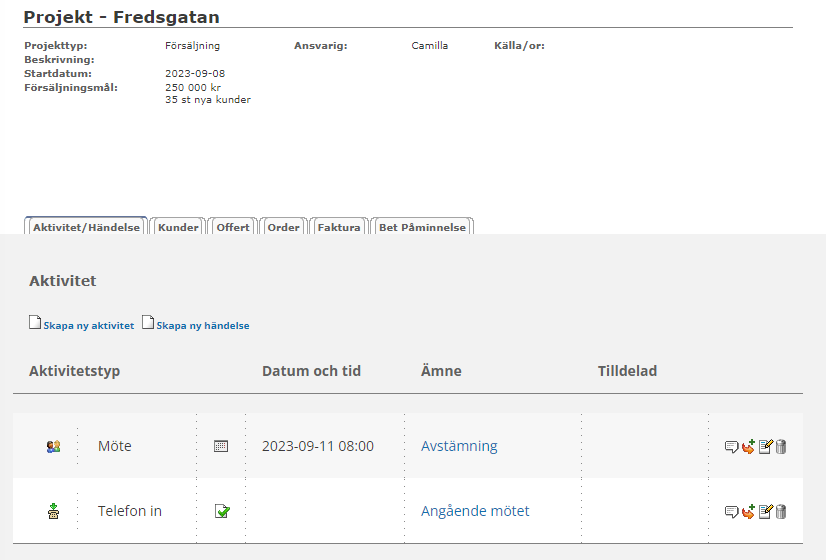
Task: Select the Faktura tab
Action: 338,227
